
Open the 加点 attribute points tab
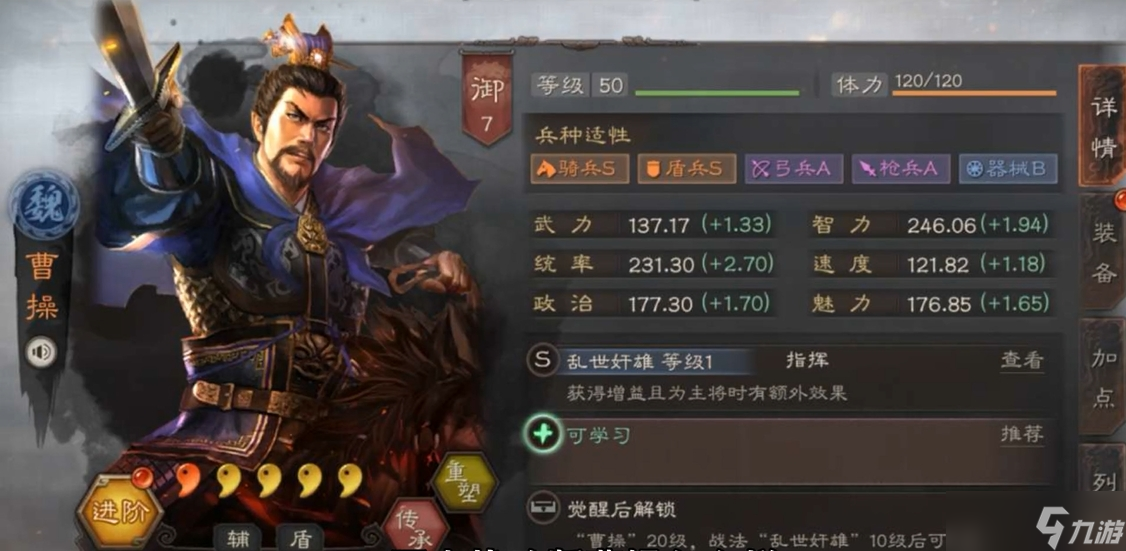pos(1102,376)
